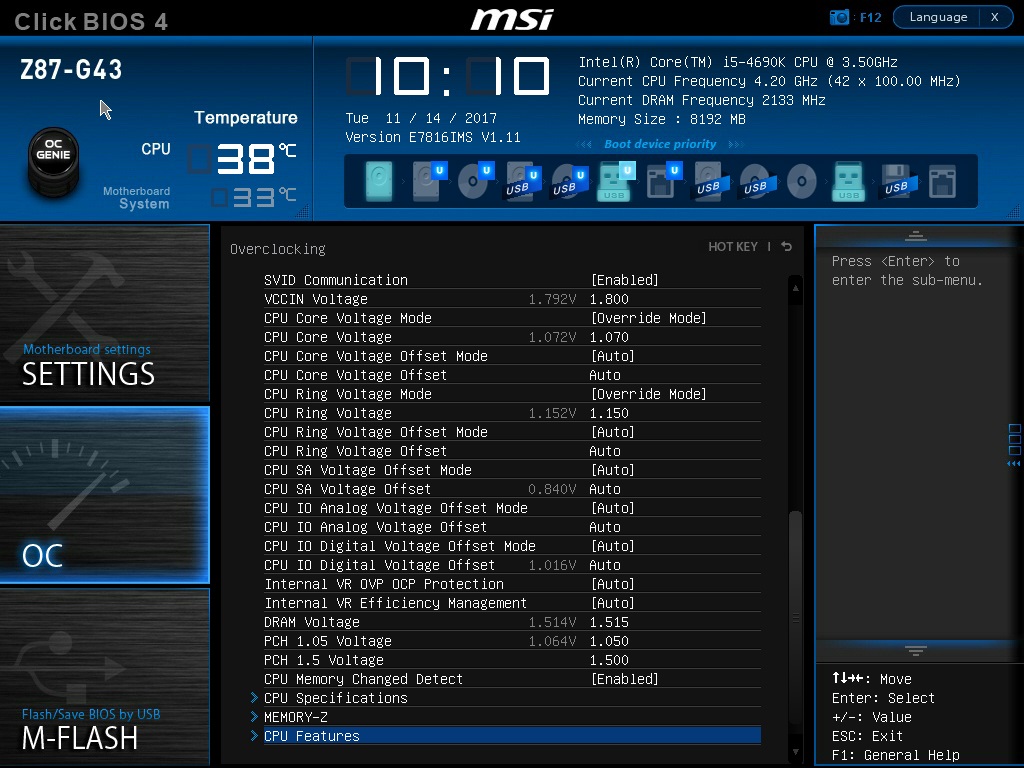Click the collapse handle atop the help panel
The image size is (1024, 768).
tap(916, 236)
